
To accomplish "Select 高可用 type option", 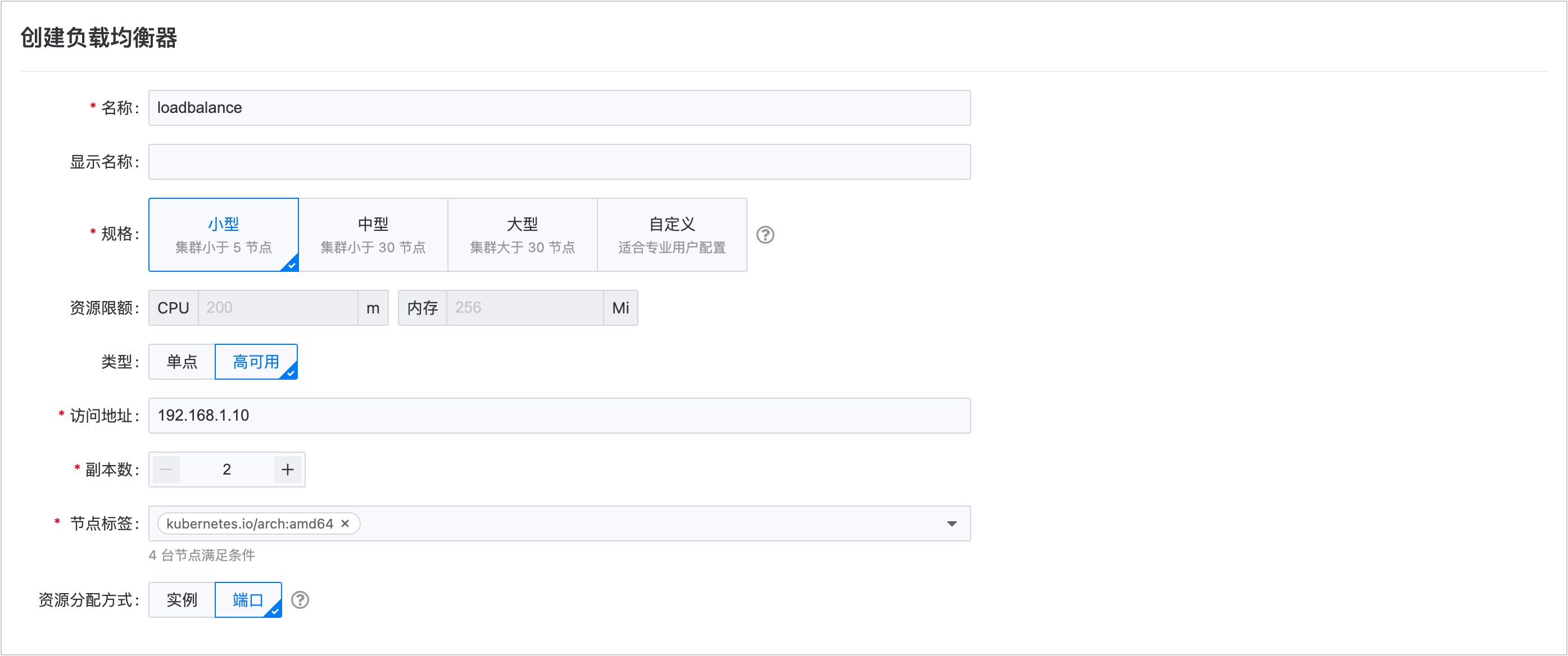I will tap(256, 362).
